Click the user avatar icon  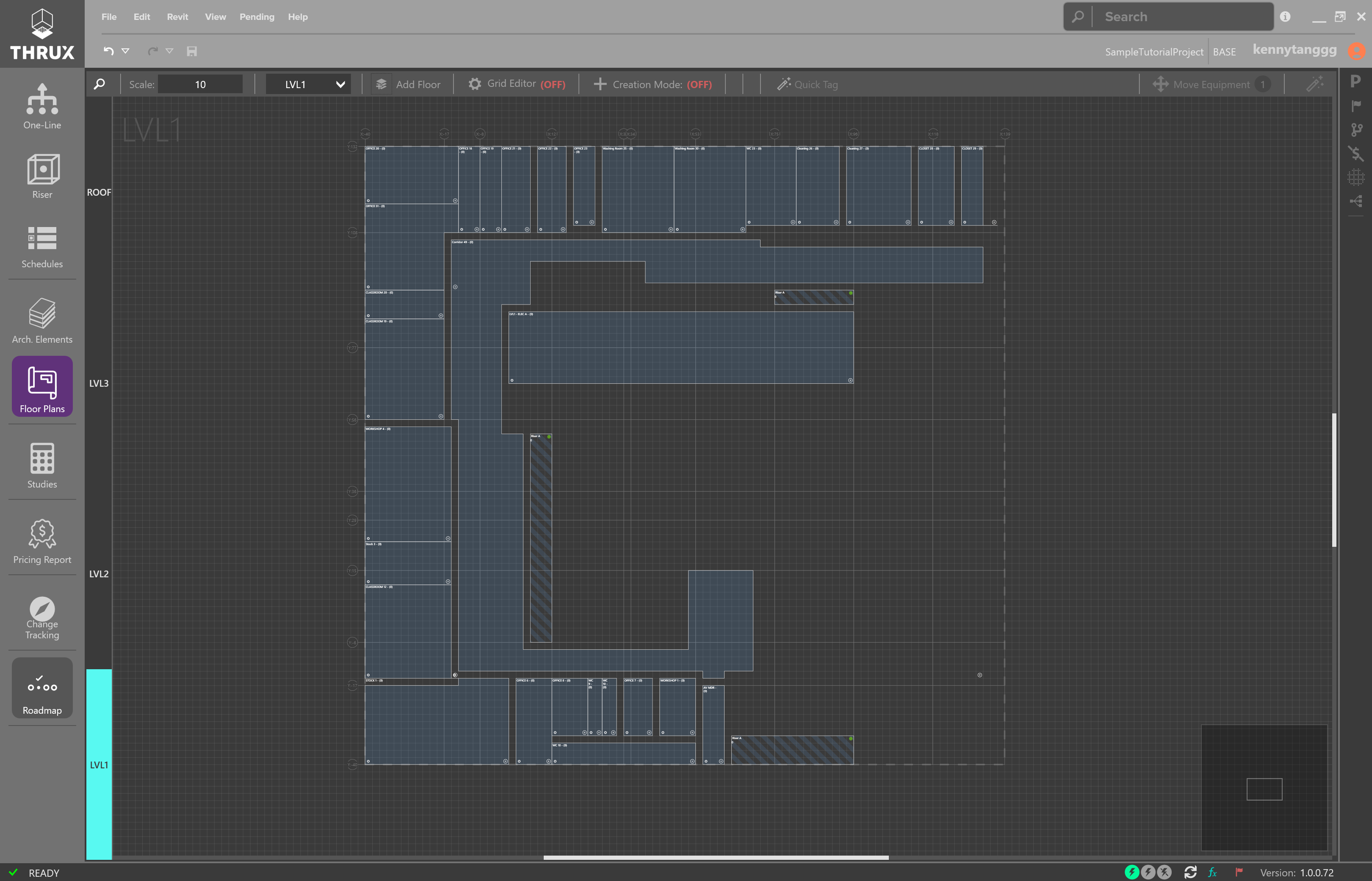[x=1356, y=51]
